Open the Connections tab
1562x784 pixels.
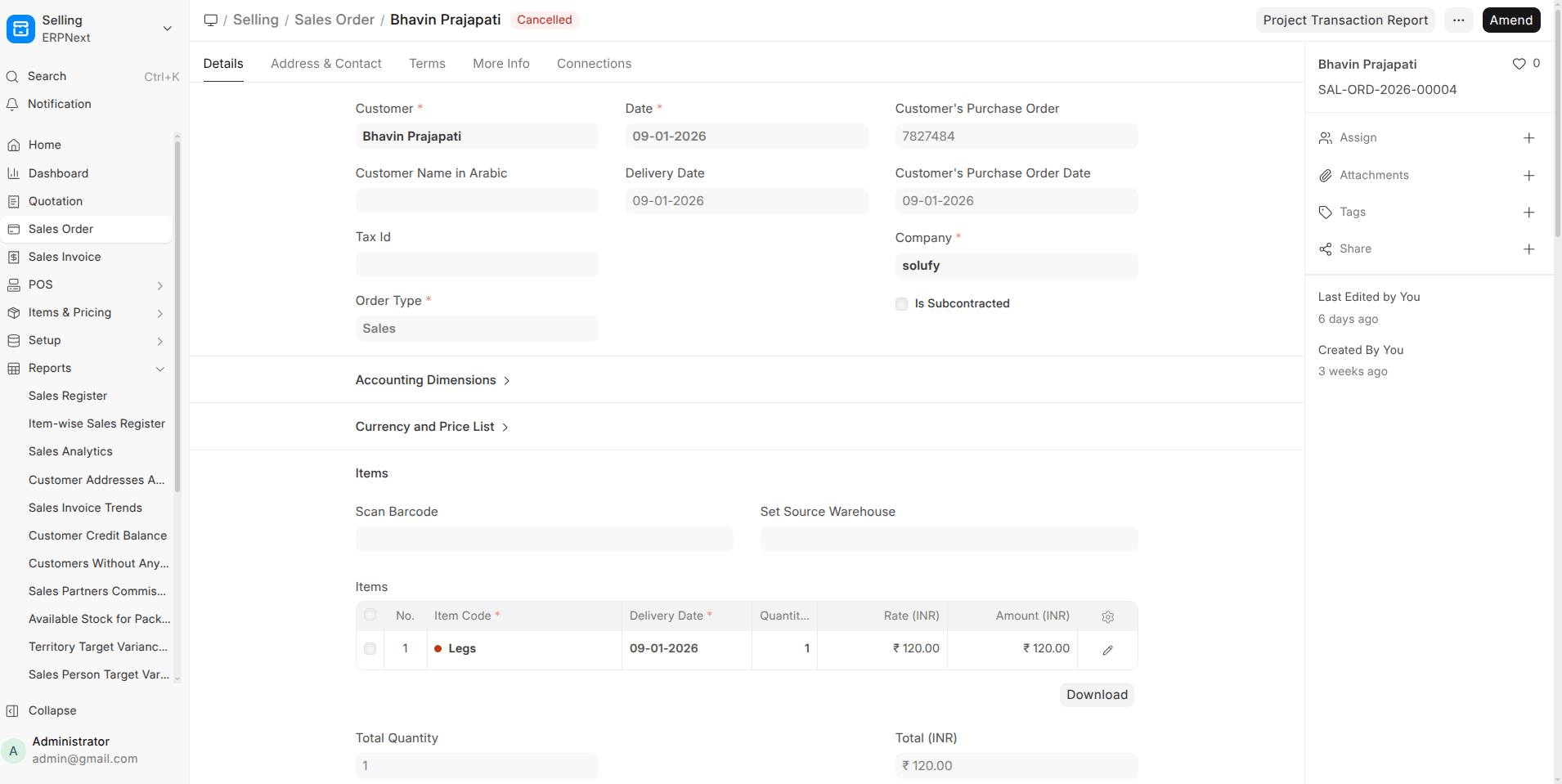point(594,64)
